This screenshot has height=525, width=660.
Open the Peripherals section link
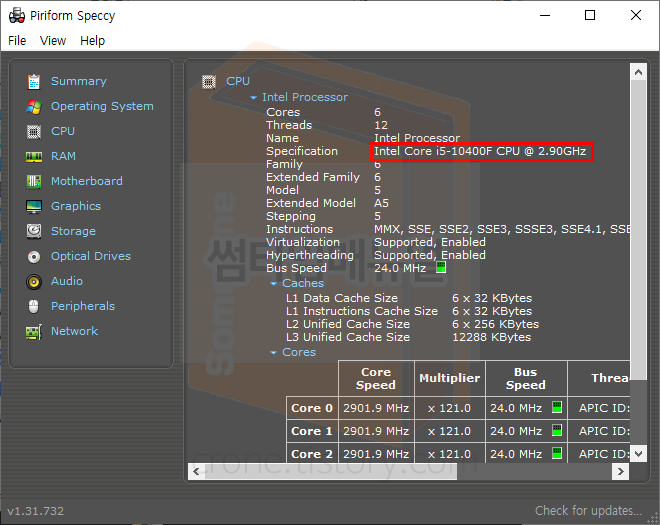click(83, 306)
